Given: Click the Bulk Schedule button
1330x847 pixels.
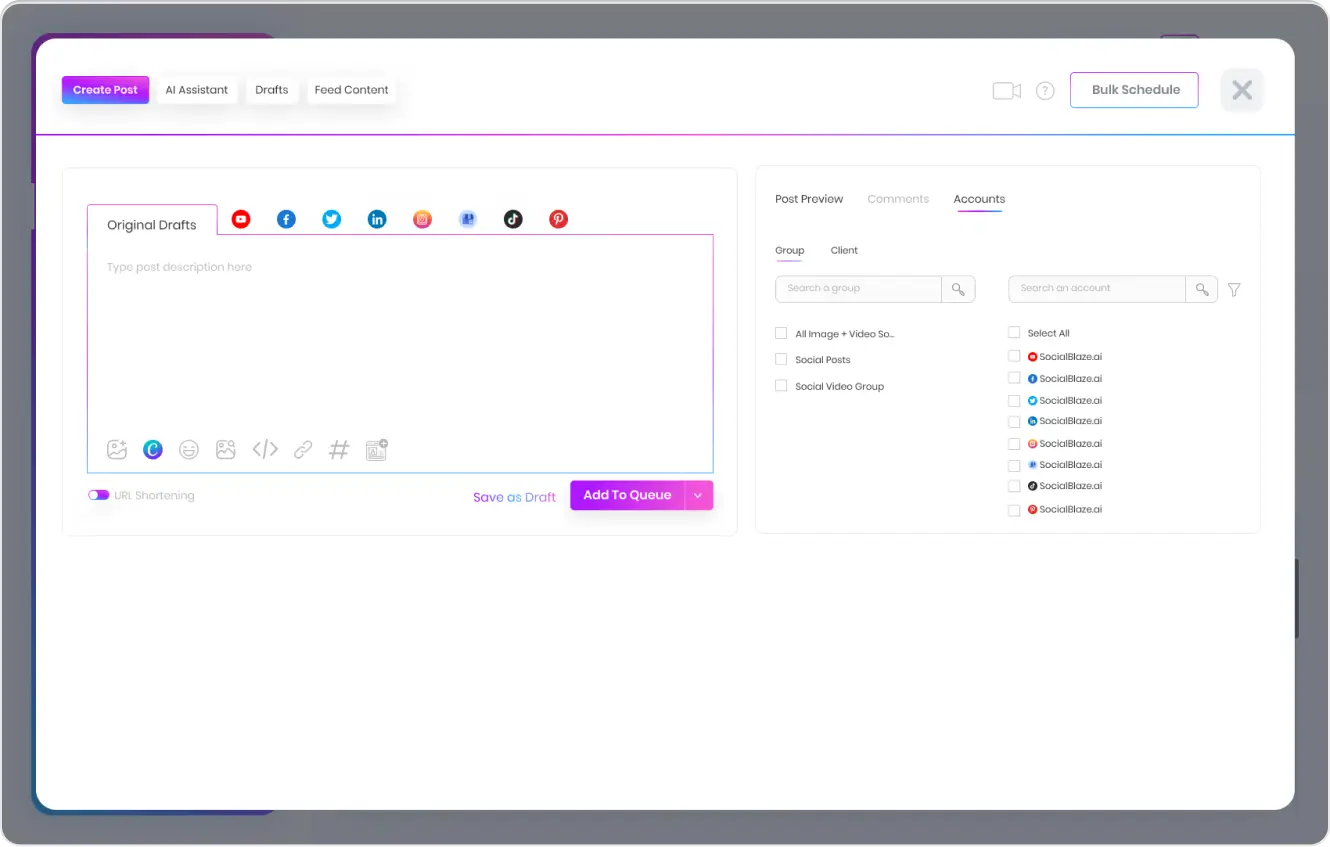Looking at the screenshot, I should (1134, 90).
